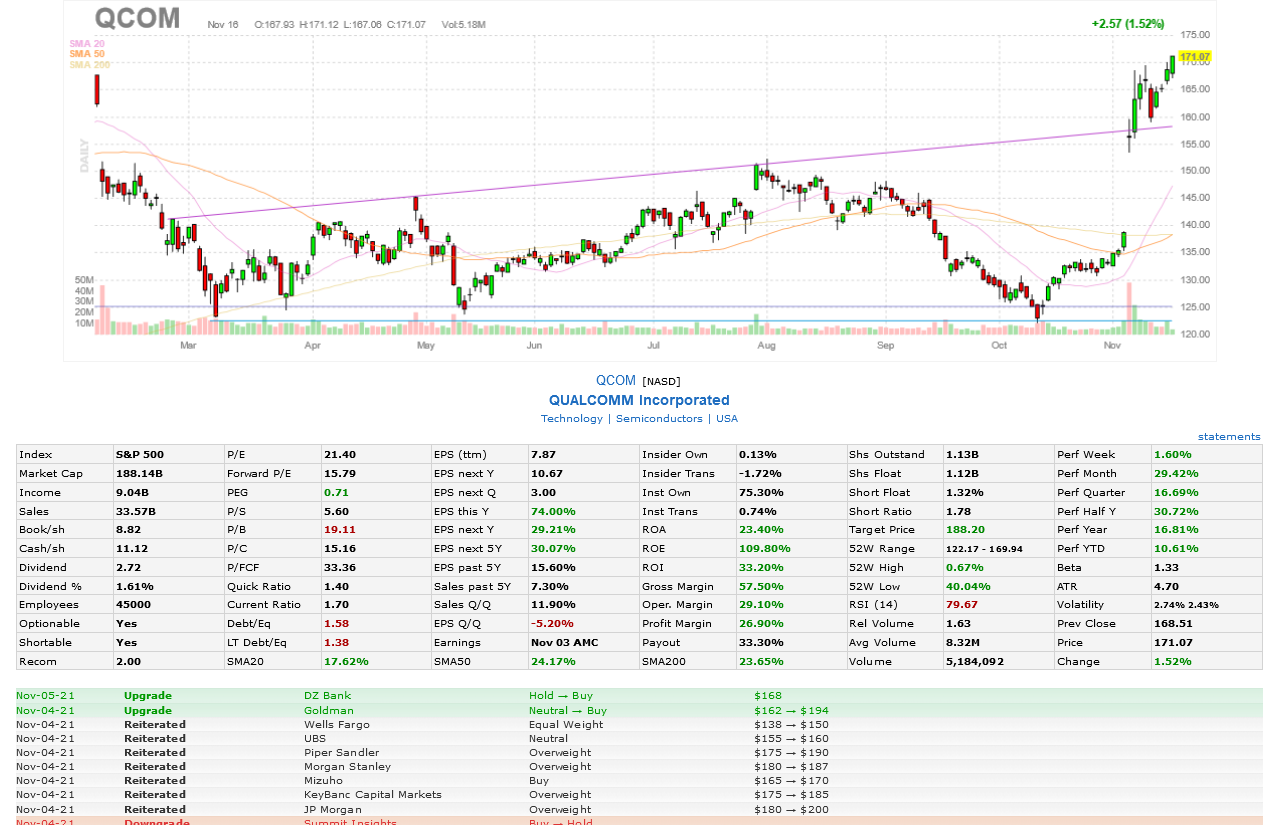Click the SMA 200 legend label

tap(89, 65)
